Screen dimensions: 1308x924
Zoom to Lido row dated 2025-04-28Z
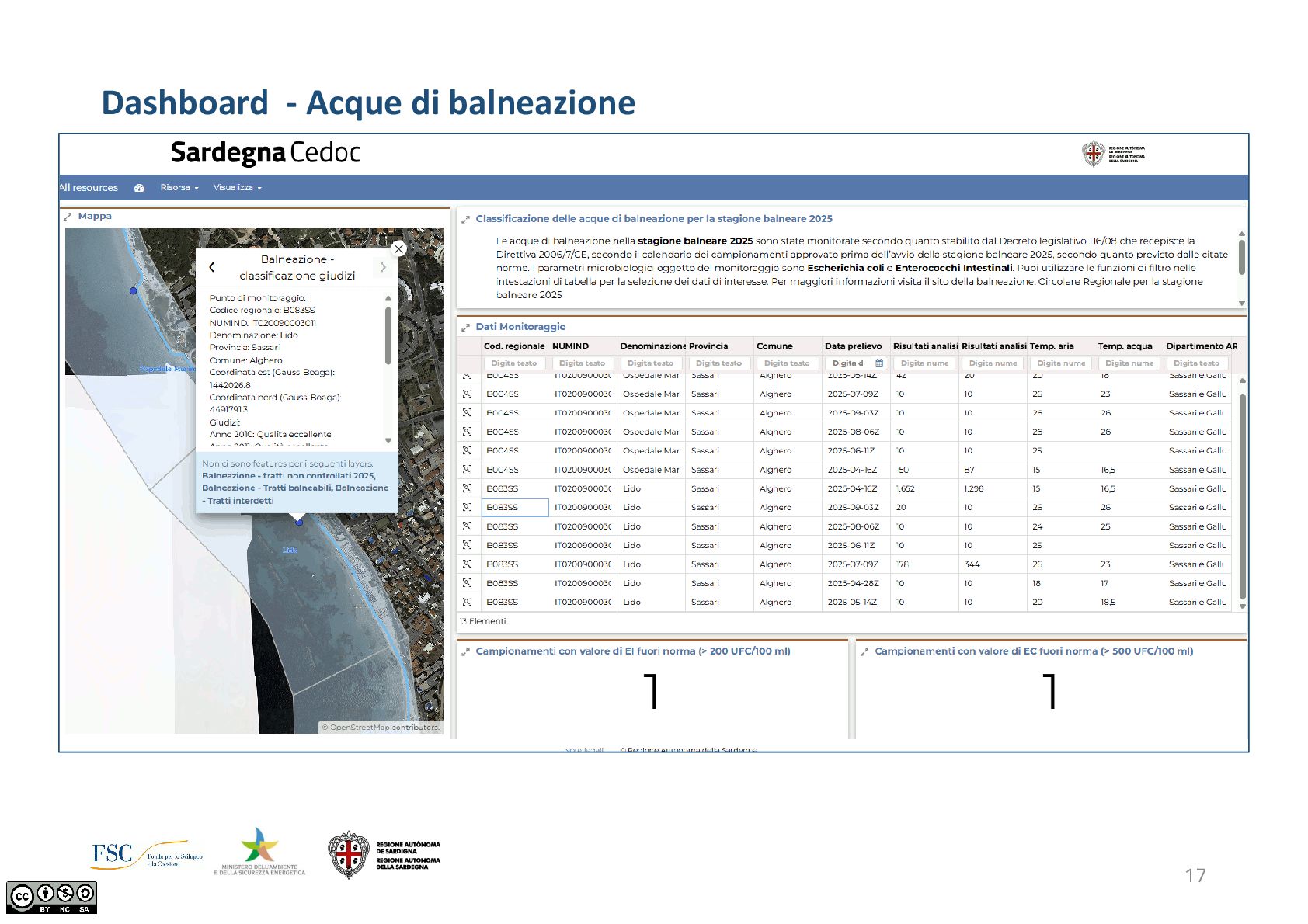click(x=467, y=582)
